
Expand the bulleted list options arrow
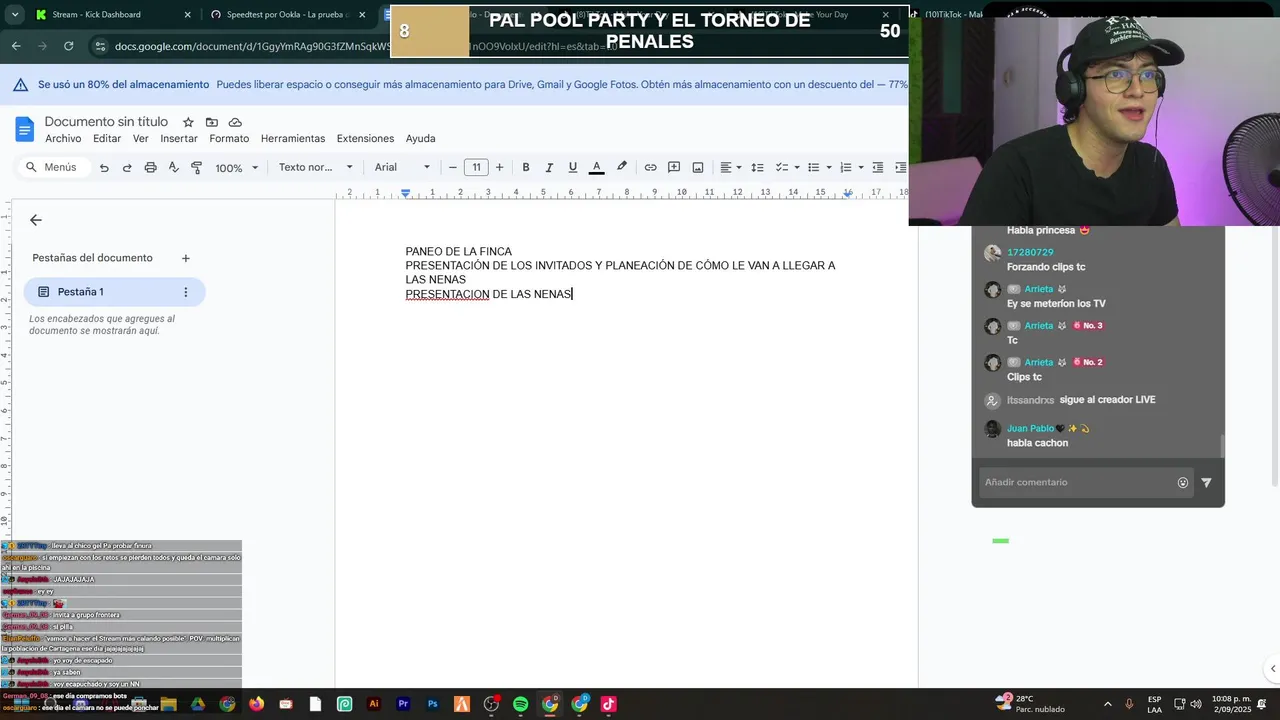point(829,168)
